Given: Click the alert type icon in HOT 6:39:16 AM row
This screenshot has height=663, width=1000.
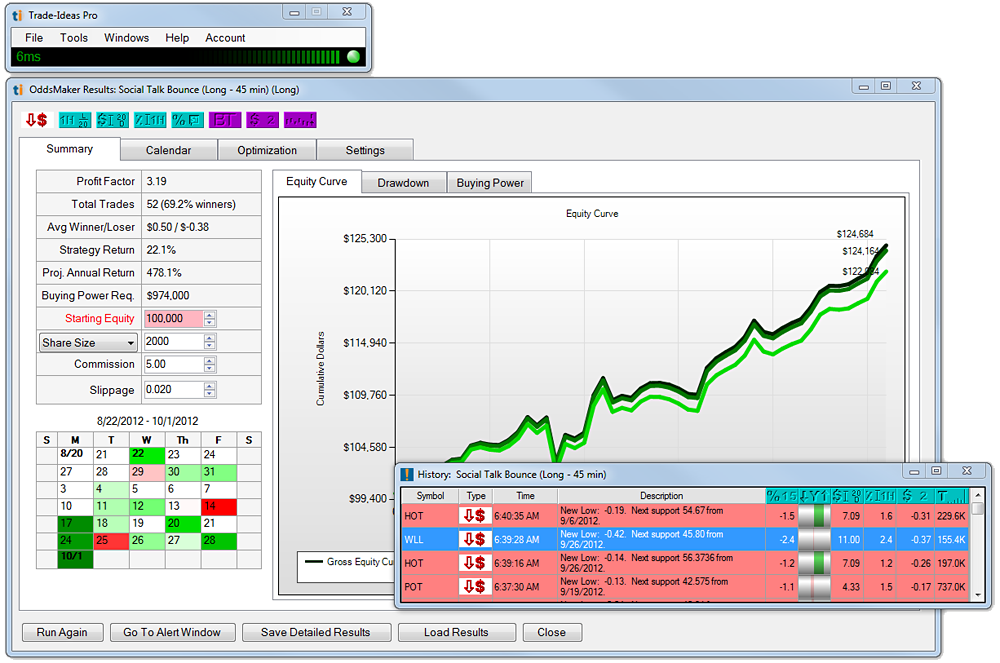Looking at the screenshot, I should coord(474,563).
